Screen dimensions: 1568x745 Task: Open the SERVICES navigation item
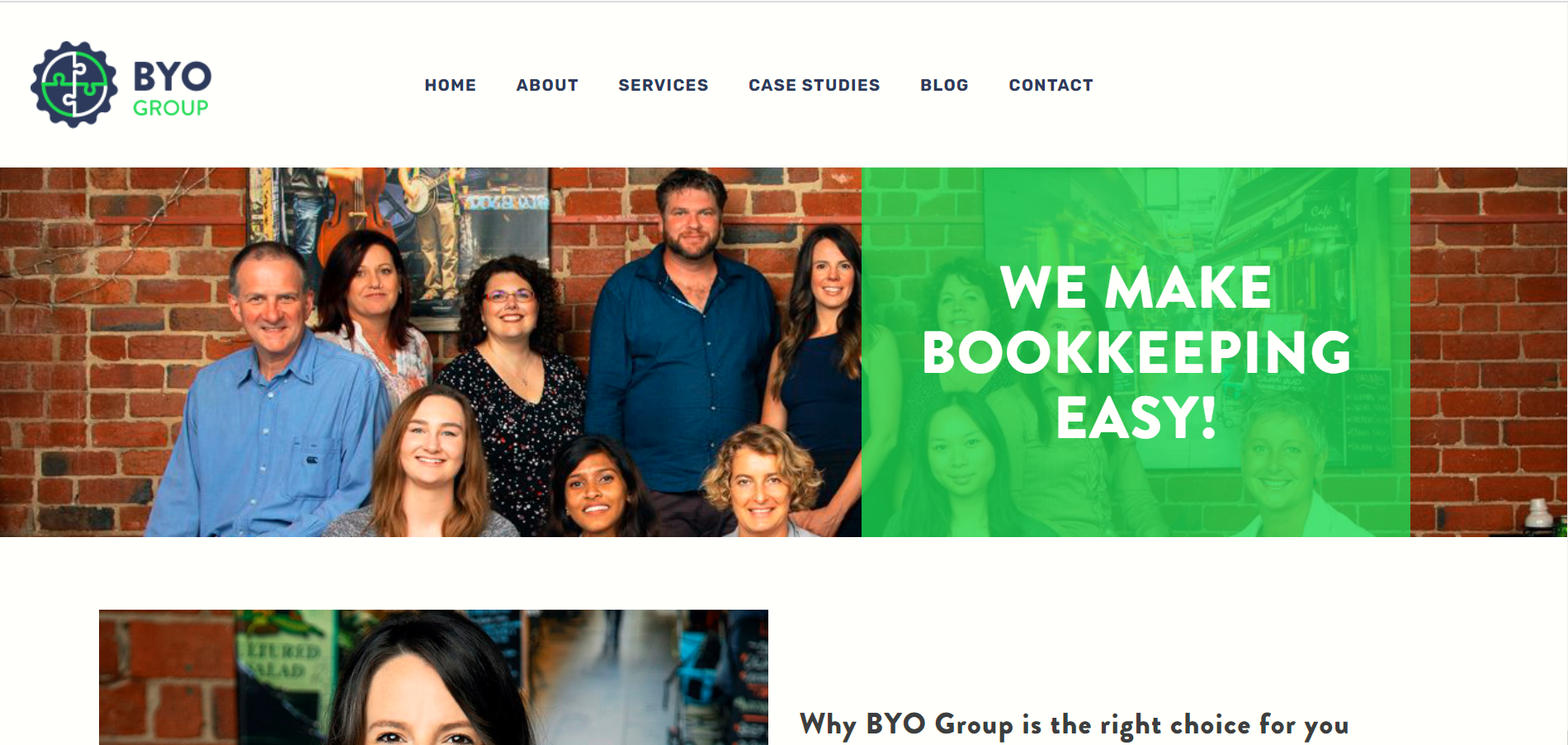tap(663, 85)
